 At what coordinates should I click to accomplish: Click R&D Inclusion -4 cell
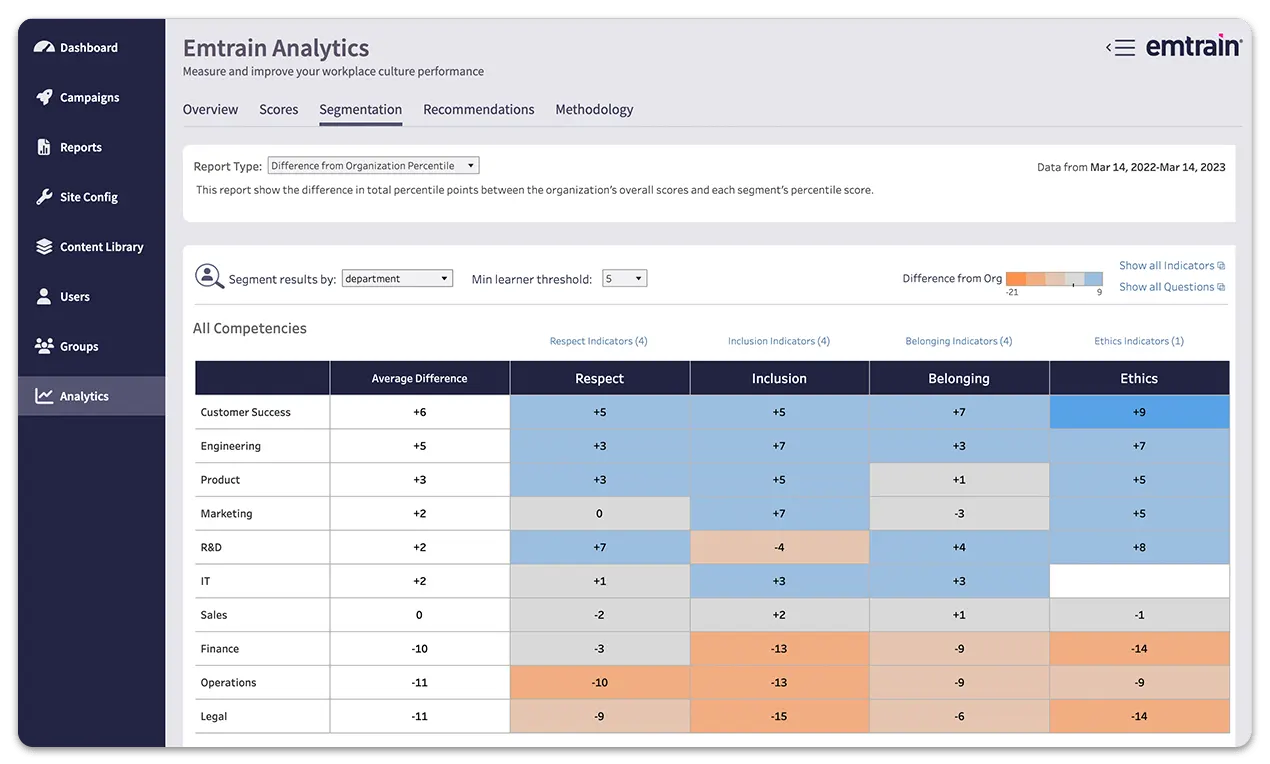point(779,547)
